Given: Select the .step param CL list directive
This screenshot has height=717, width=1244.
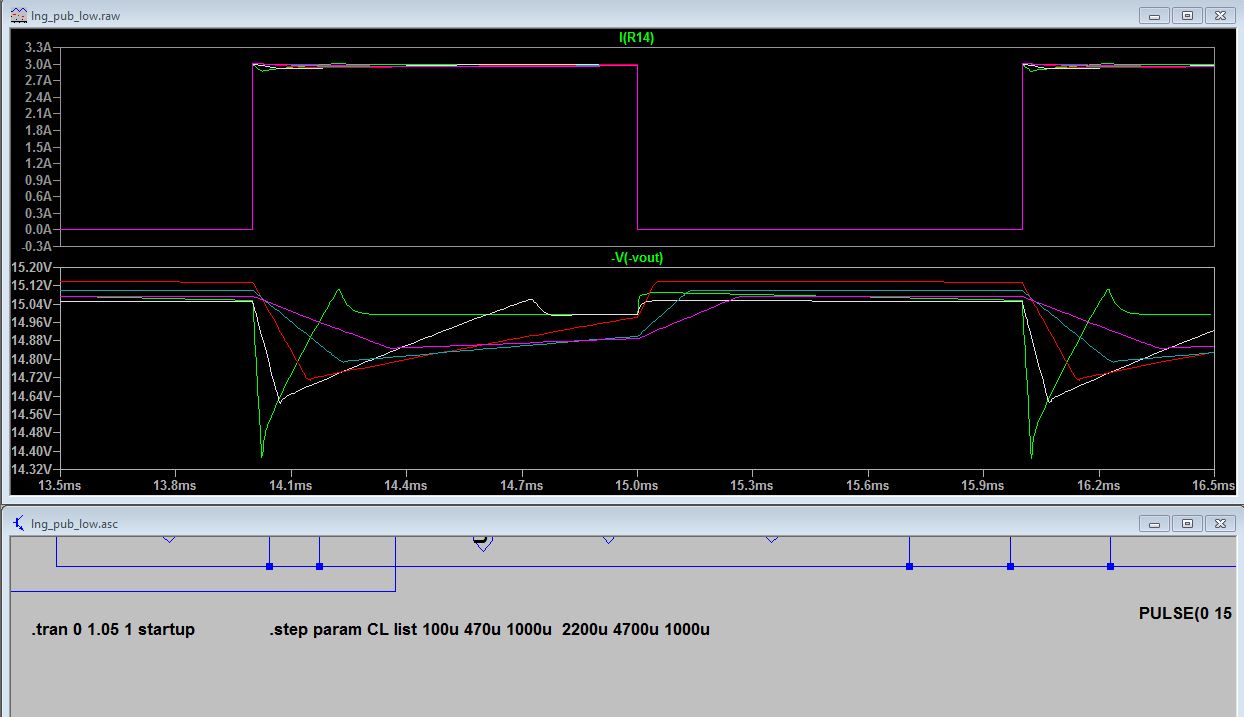Looking at the screenshot, I should pos(489,630).
